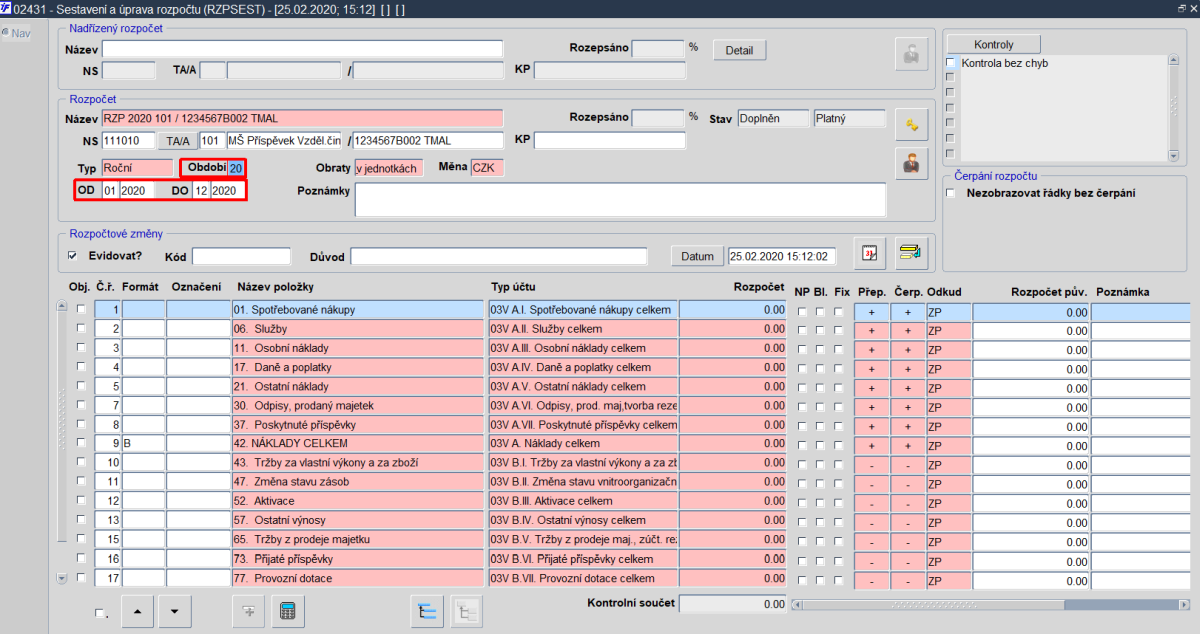Click the person icon in Rozpočet section

click(x=911, y=164)
